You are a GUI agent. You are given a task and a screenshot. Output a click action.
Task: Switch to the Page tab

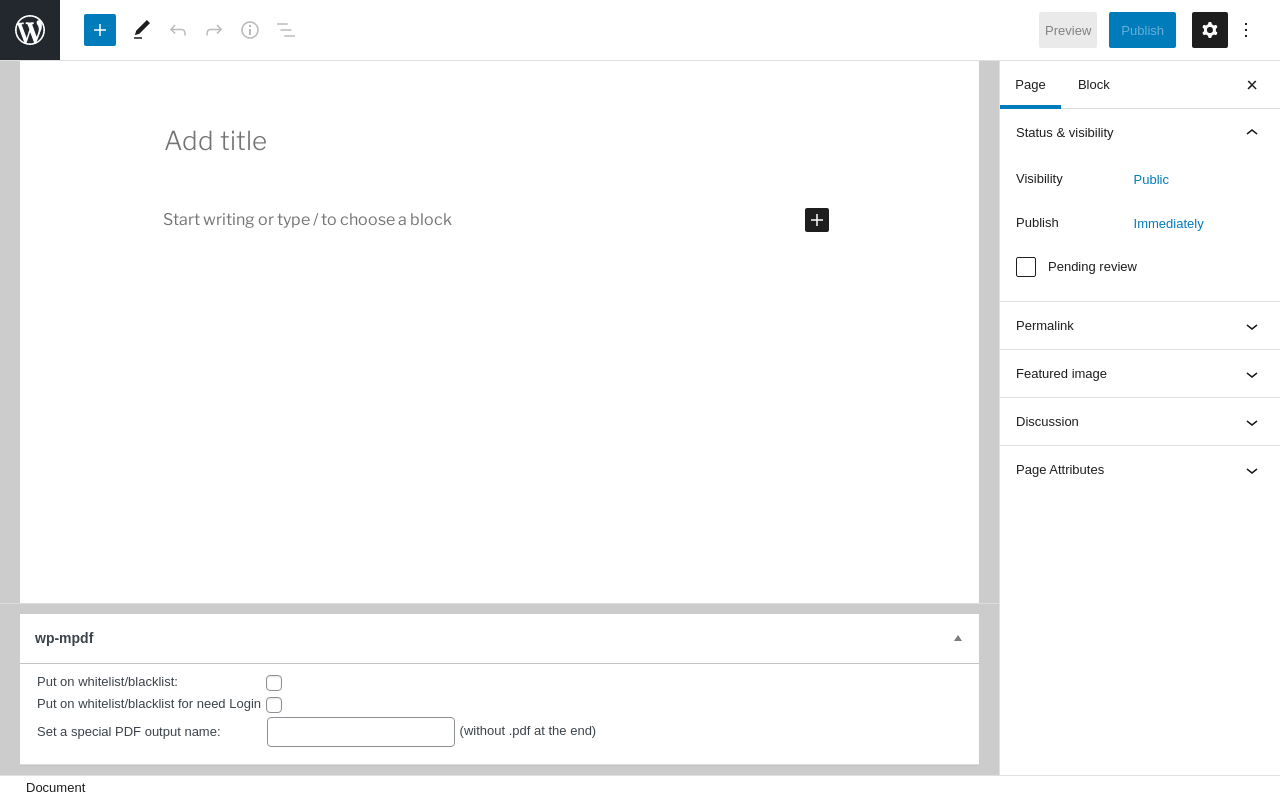1030,85
